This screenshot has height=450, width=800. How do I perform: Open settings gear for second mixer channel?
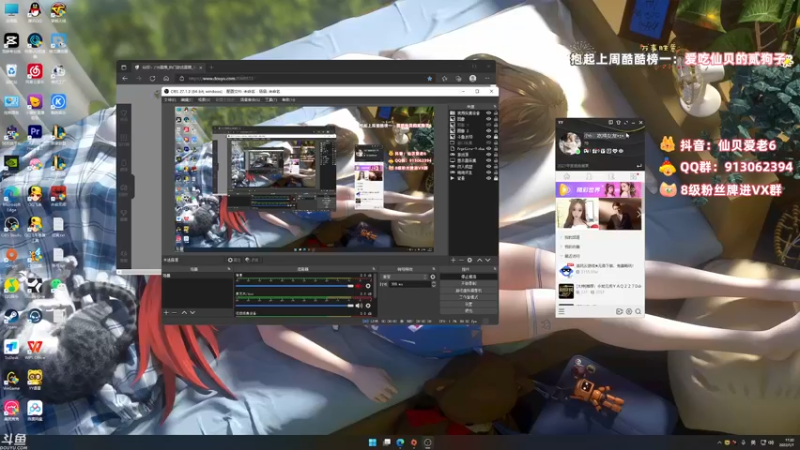pyautogui.click(x=368, y=306)
